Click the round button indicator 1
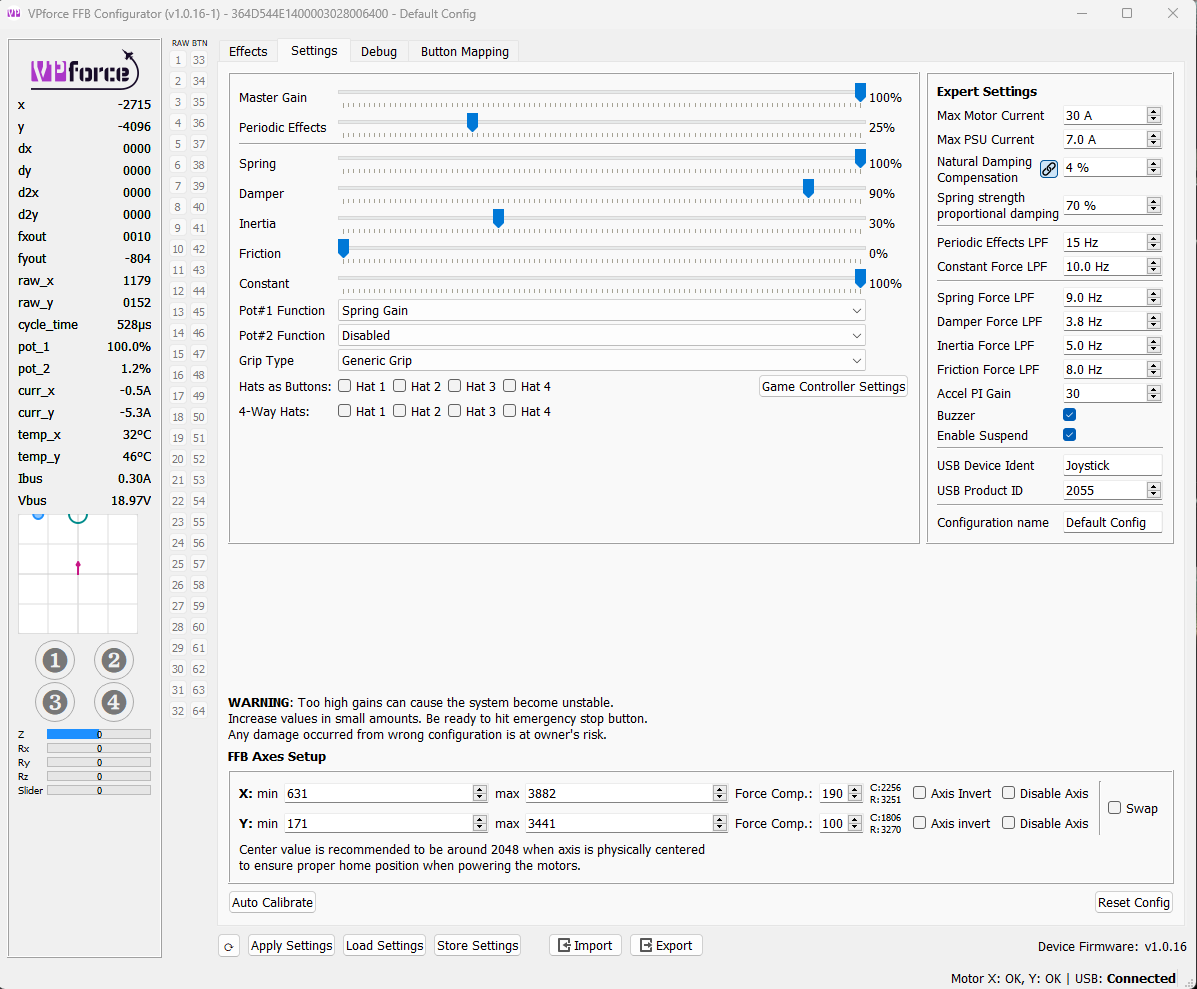This screenshot has width=1197, height=989. [x=55, y=660]
